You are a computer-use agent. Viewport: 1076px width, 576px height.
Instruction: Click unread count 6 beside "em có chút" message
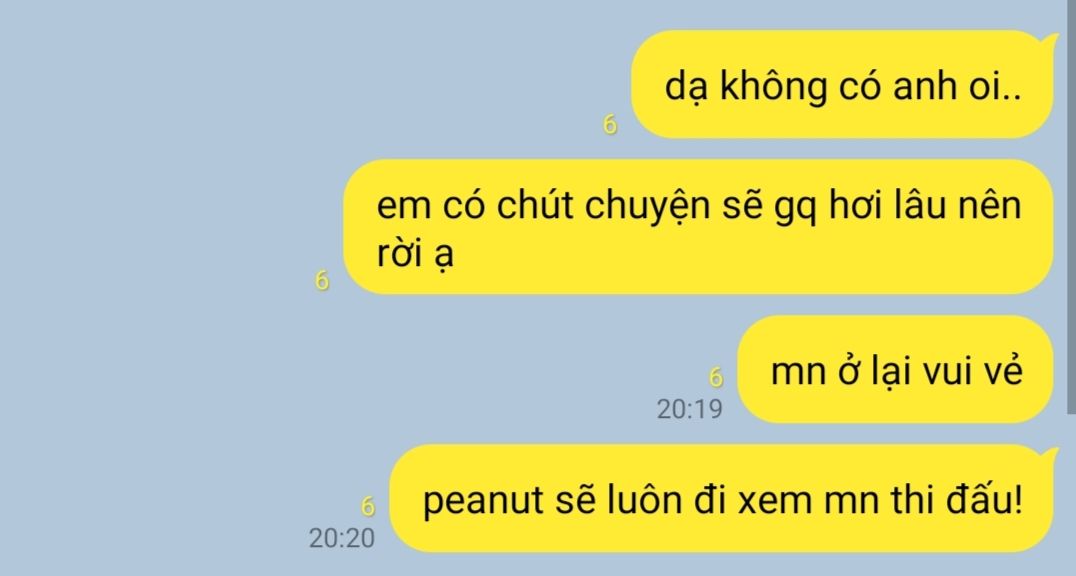[x=322, y=281]
